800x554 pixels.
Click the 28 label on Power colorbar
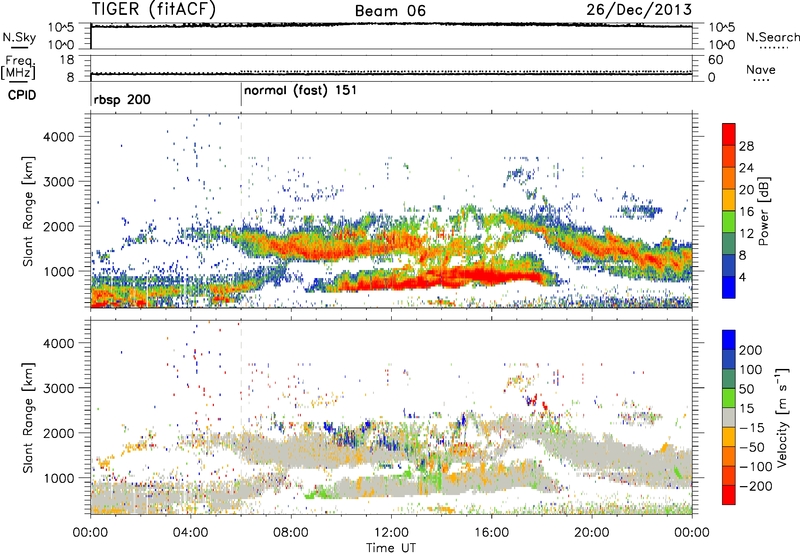coord(746,146)
